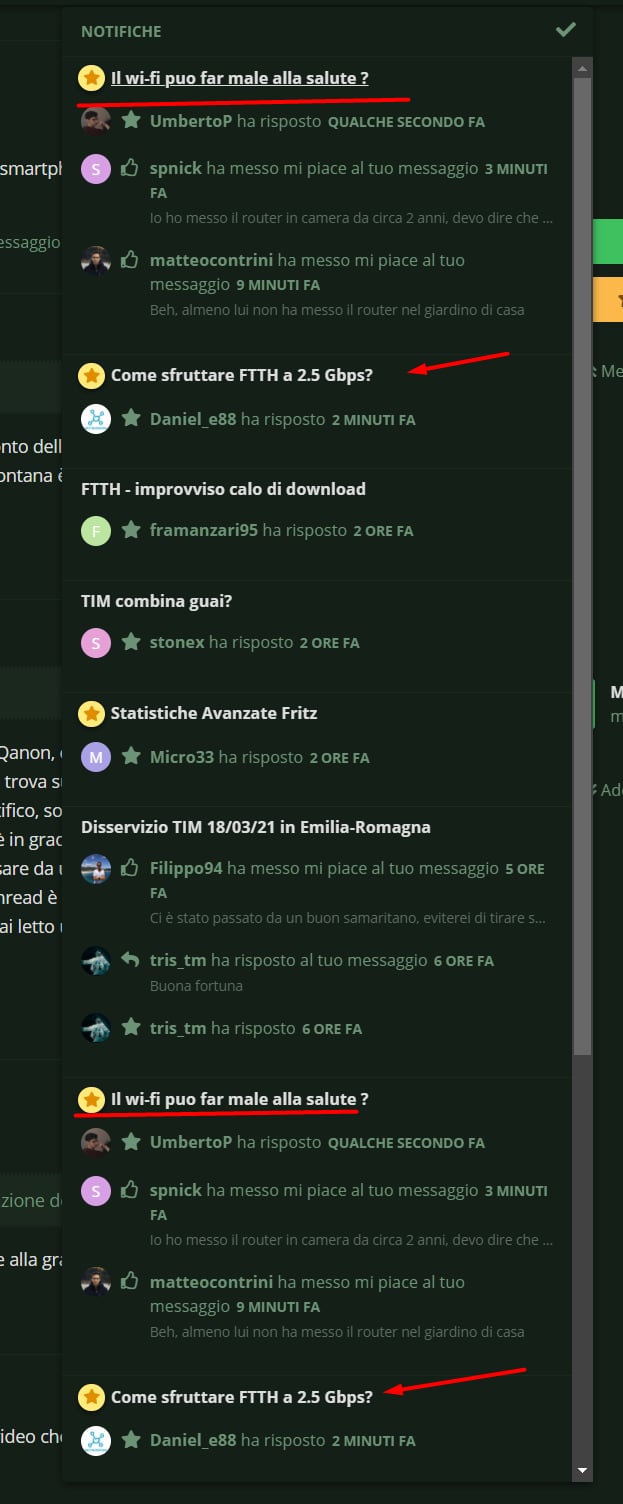Open the bottom 'Come sfruttare FTTH a 2.5 Gbps?' link
623x1504 pixels.
(242, 1396)
